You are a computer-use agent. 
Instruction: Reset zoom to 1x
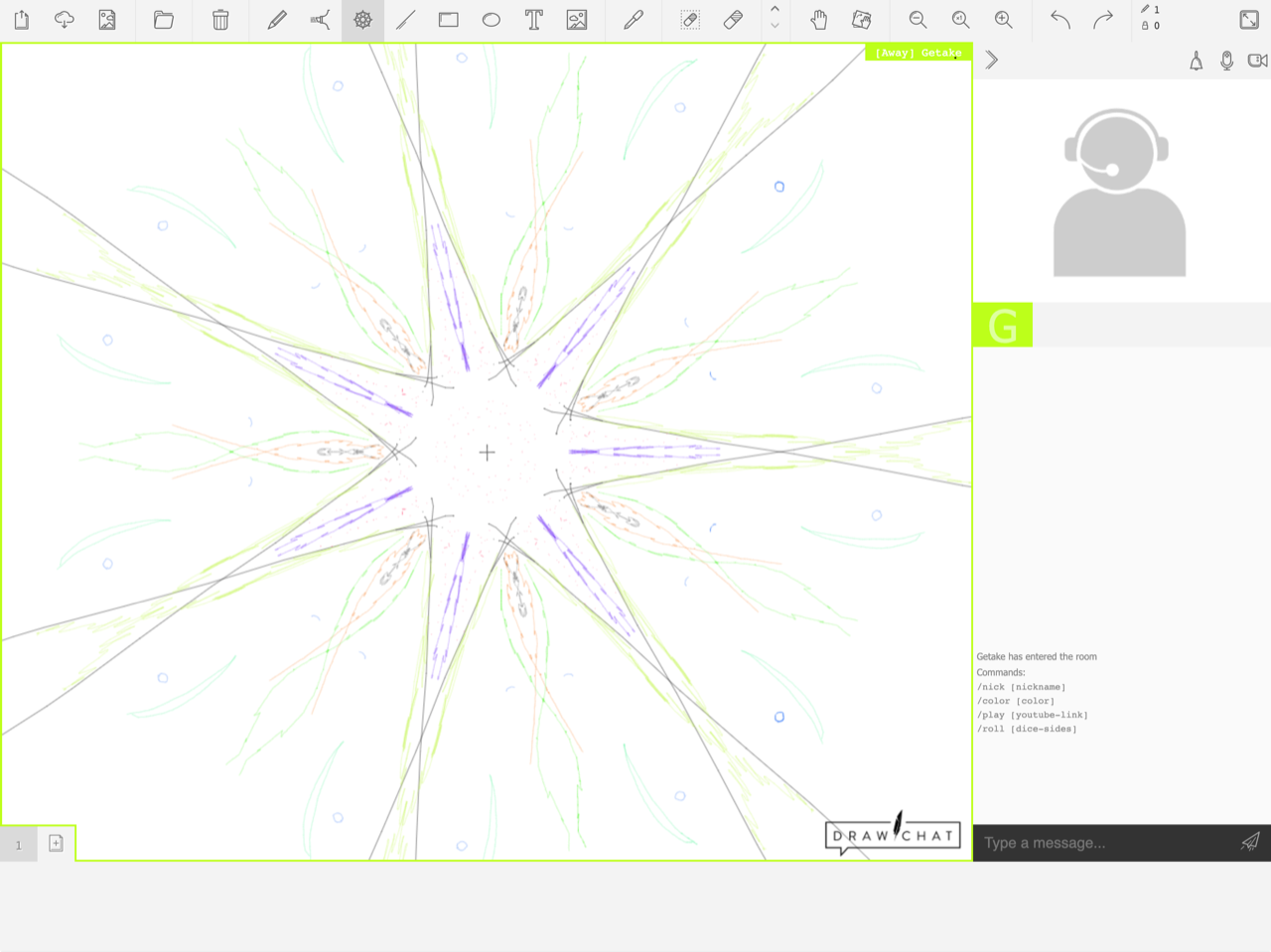pyautogui.click(x=961, y=20)
